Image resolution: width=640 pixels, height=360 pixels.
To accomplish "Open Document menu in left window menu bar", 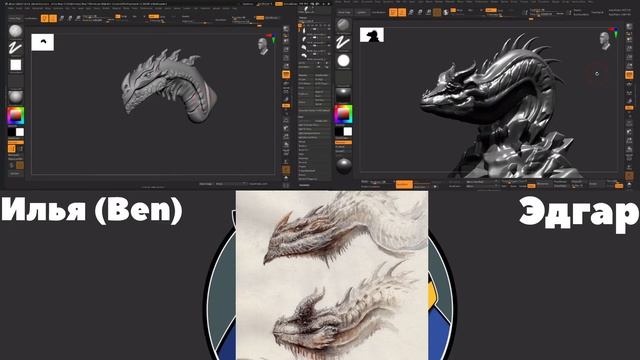I will pyautogui.click(x=37, y=8).
